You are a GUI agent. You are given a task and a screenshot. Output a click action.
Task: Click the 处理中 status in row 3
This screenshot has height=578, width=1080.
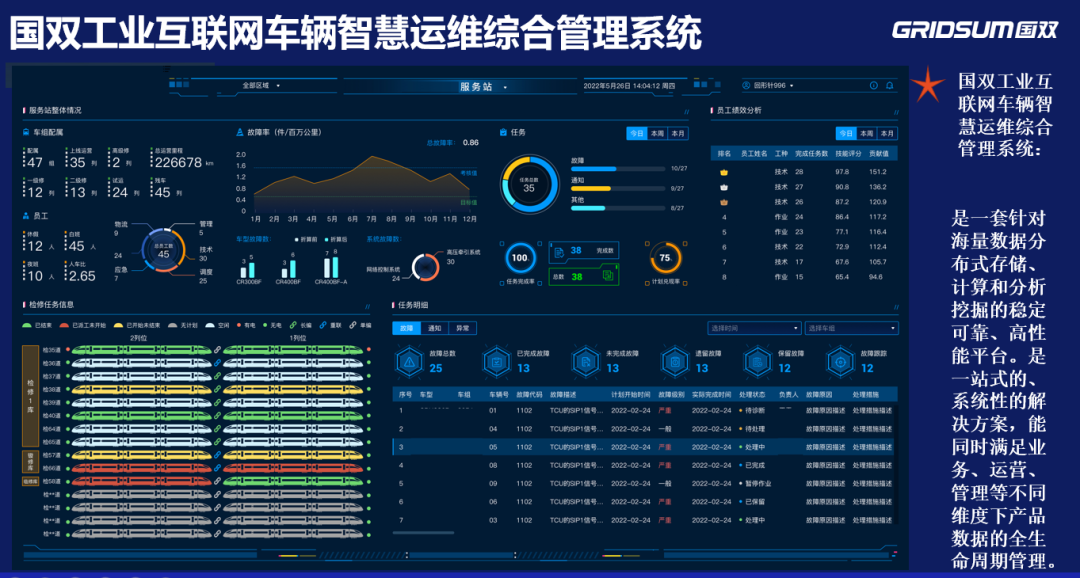pyautogui.click(x=754, y=447)
